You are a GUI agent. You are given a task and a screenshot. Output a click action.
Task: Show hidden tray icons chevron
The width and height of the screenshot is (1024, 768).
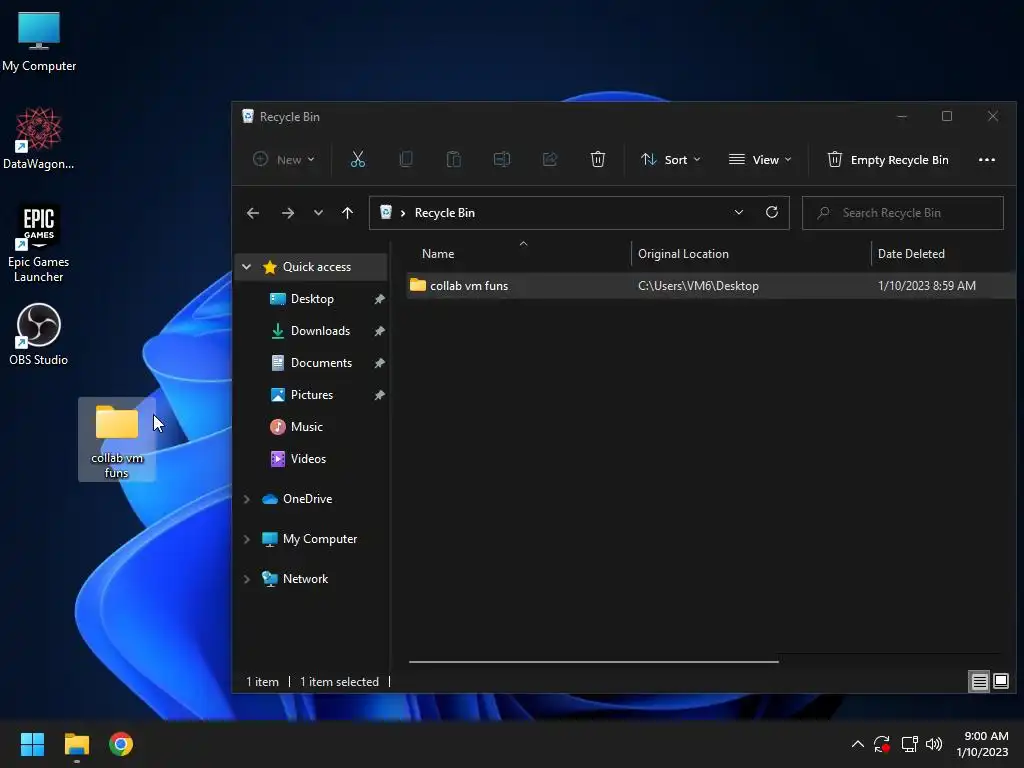[857, 744]
